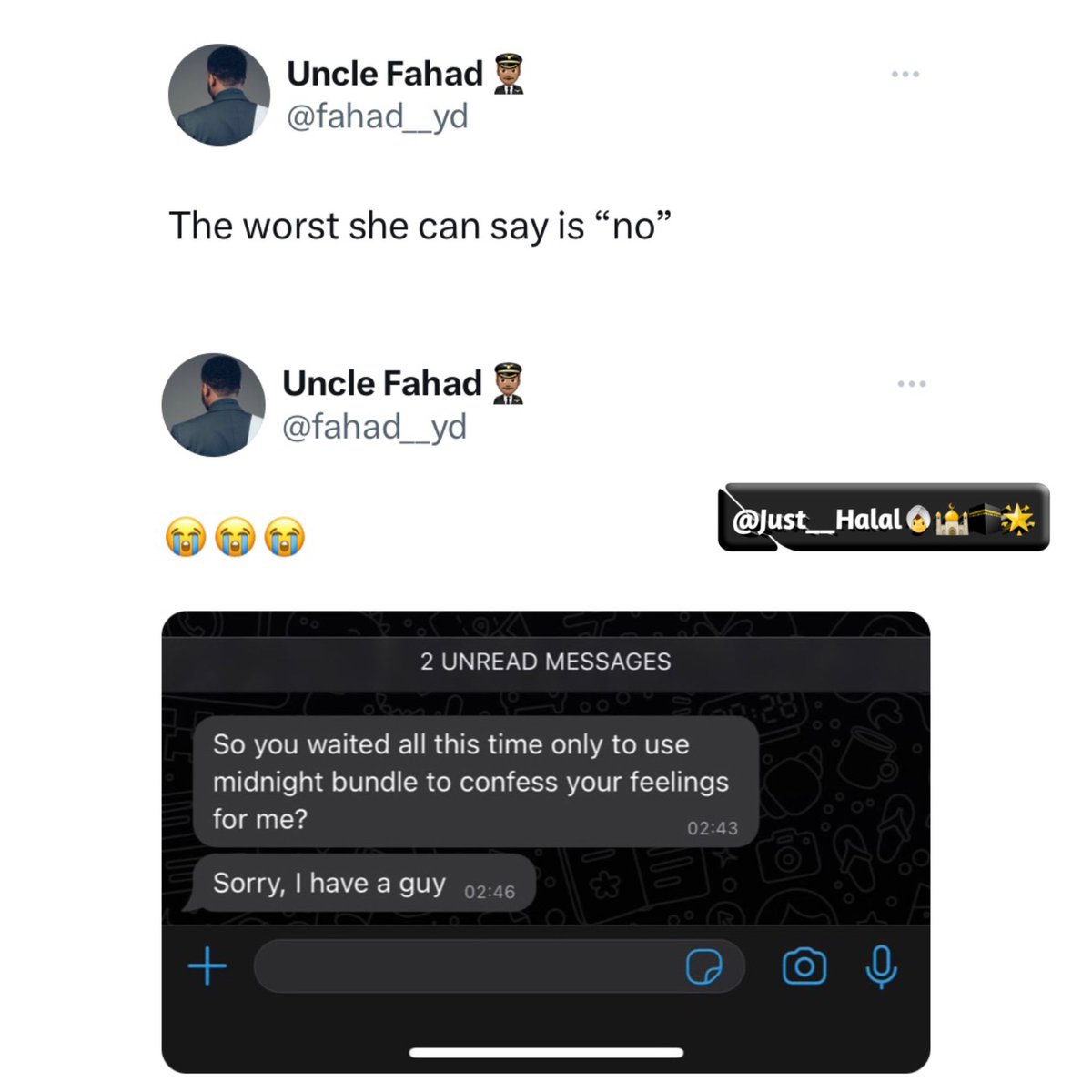Click the second Uncle Fahad display name

pos(382,384)
